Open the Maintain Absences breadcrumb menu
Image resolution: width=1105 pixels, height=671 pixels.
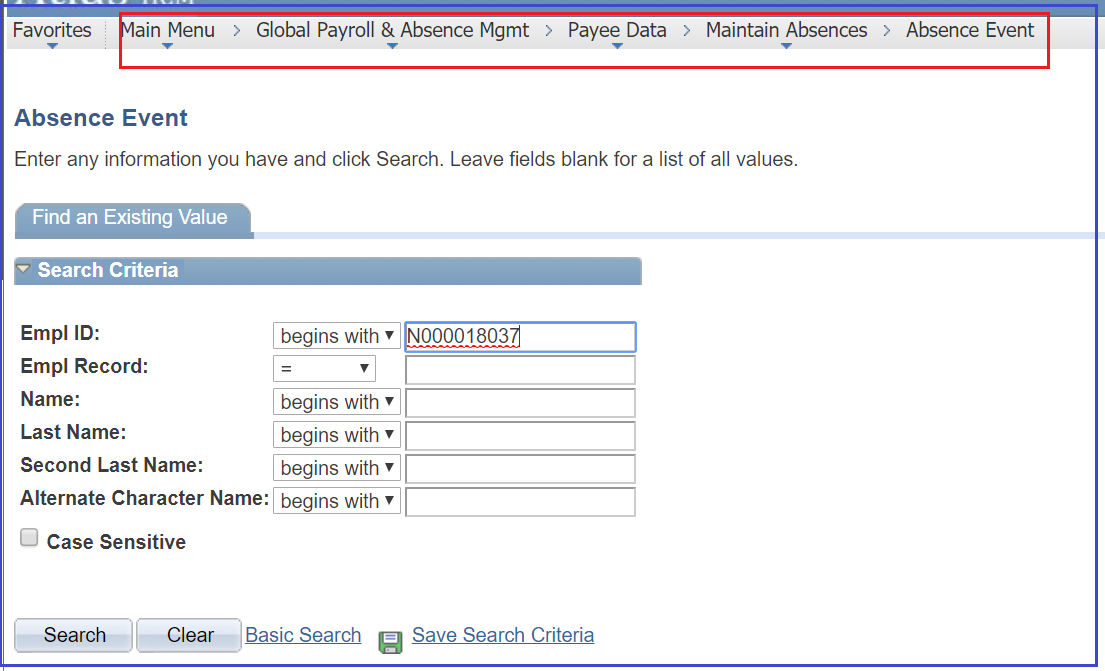click(786, 30)
